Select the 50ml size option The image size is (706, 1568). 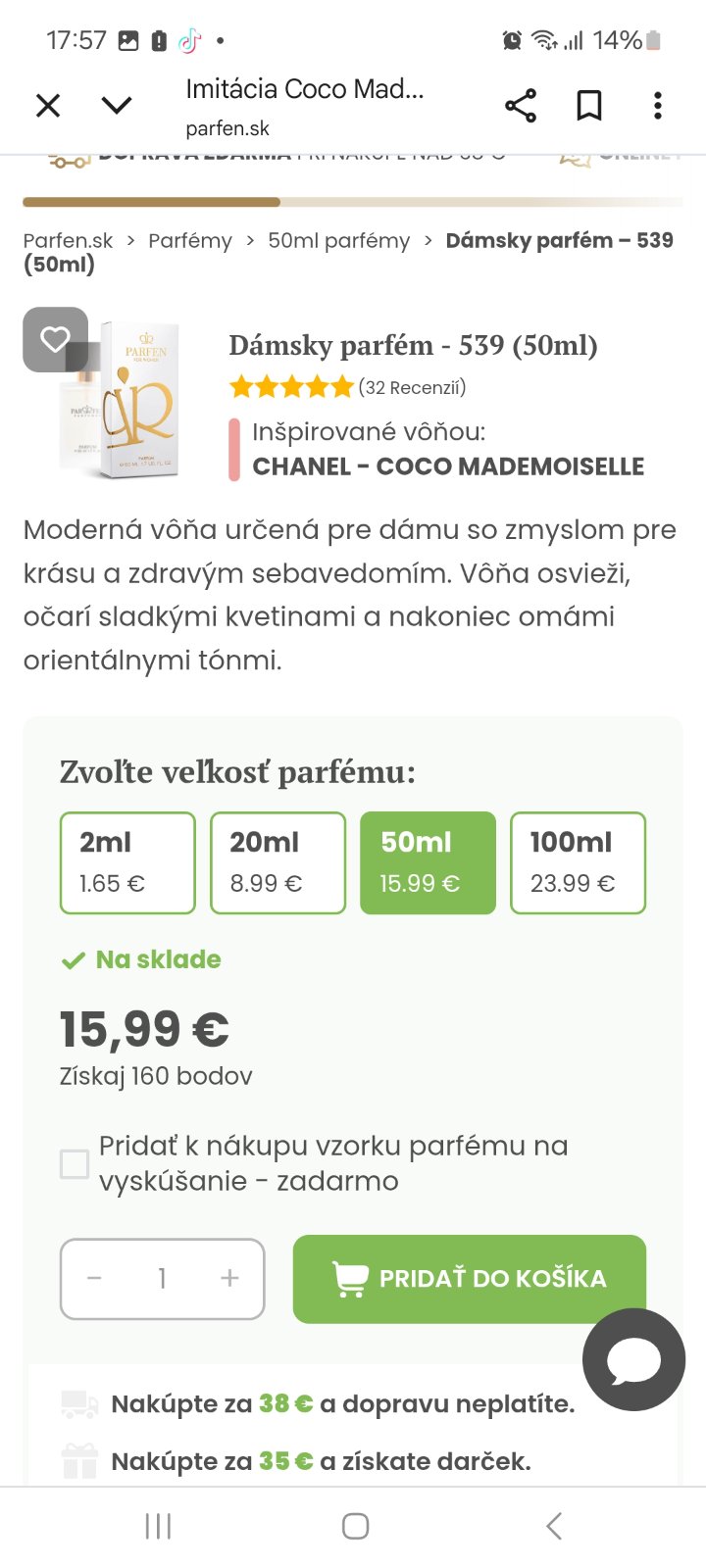(428, 862)
